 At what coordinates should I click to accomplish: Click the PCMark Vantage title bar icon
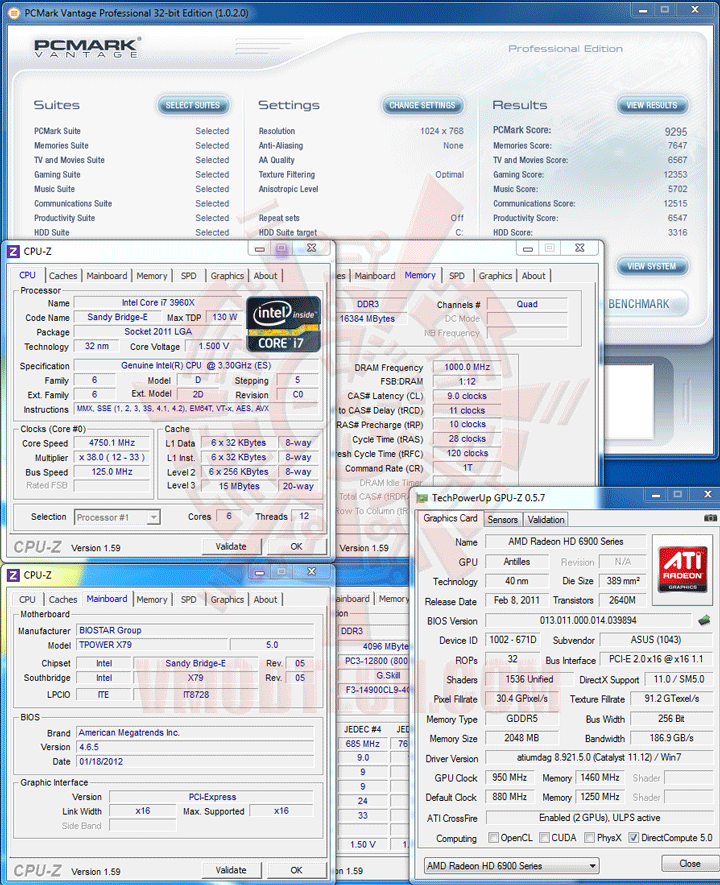tap(14, 12)
